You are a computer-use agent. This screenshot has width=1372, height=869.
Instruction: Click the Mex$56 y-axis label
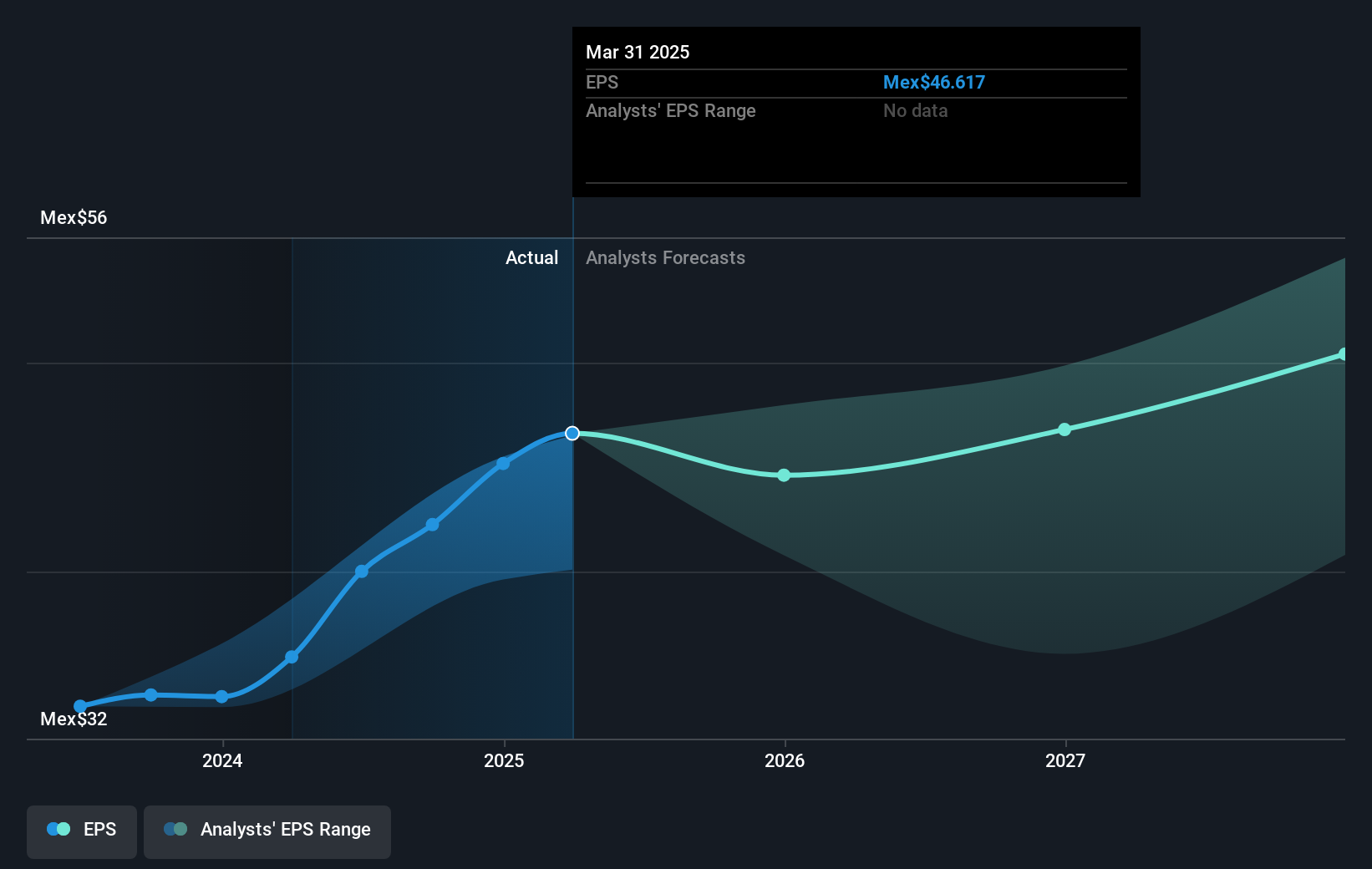click(74, 217)
